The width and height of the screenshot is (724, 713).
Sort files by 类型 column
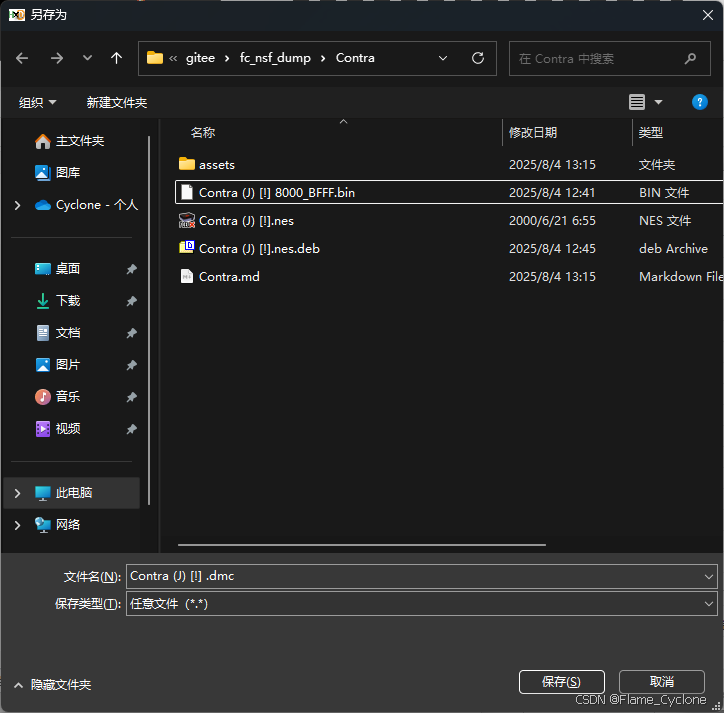pos(651,133)
